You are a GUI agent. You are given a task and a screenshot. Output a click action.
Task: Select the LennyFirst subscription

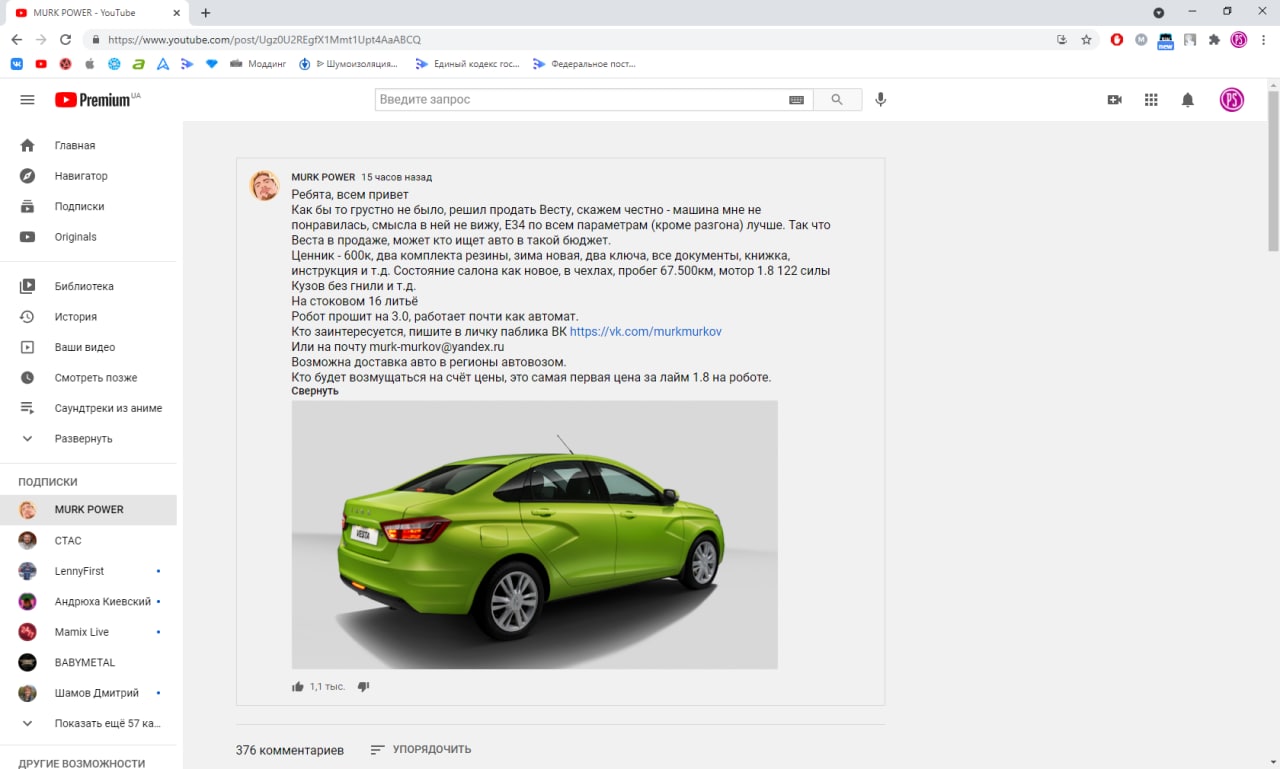point(88,571)
